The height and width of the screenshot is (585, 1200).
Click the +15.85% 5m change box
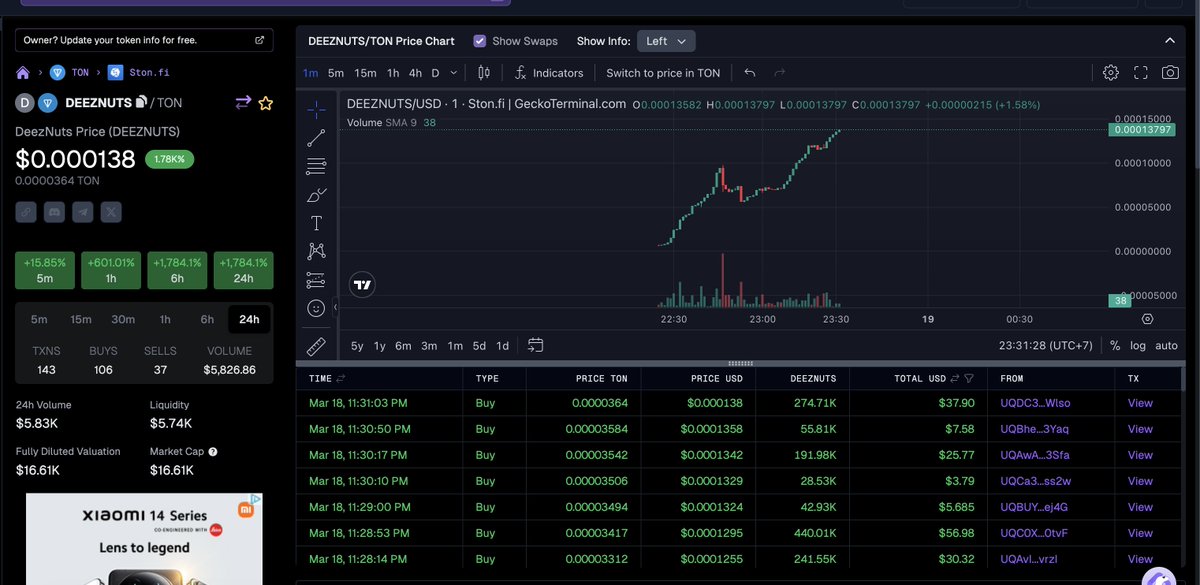click(x=45, y=270)
